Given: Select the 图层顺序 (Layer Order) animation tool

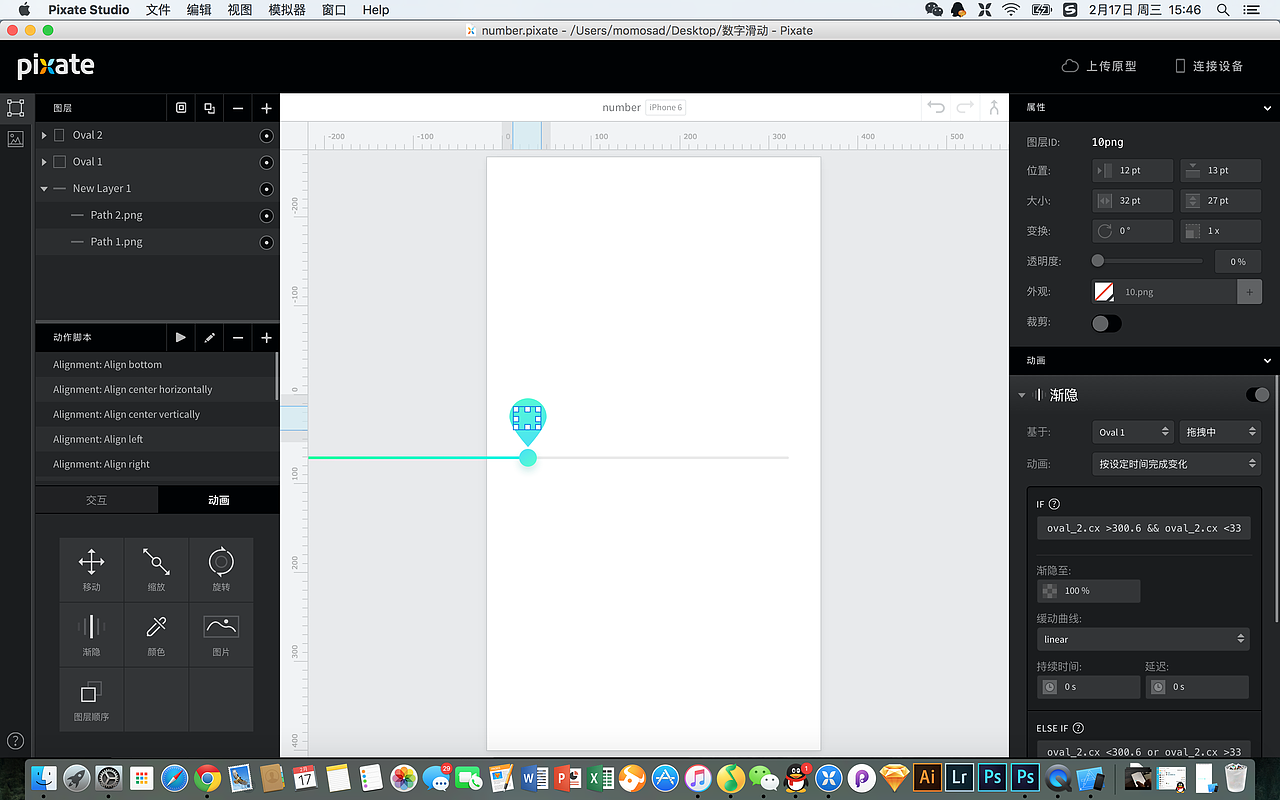Looking at the screenshot, I should click(x=91, y=700).
